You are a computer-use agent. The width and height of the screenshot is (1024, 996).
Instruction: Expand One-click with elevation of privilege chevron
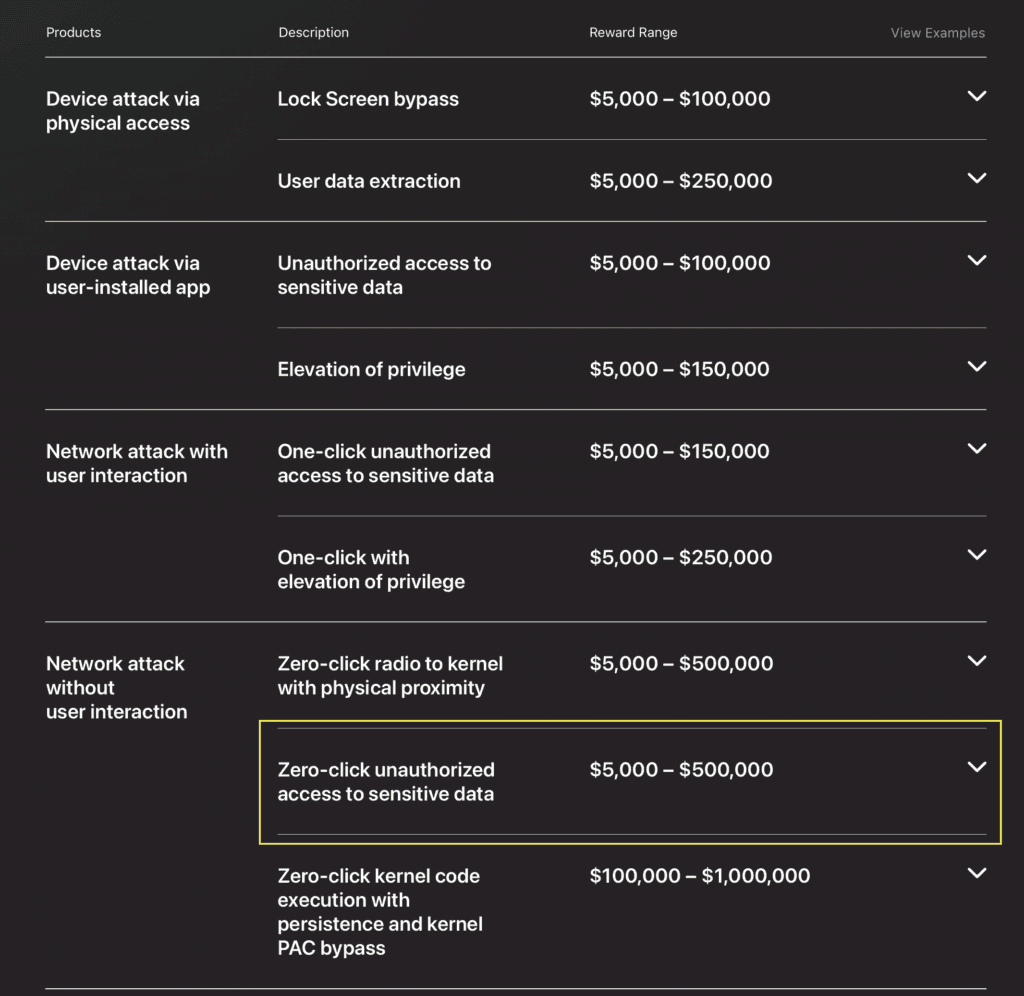(x=977, y=555)
